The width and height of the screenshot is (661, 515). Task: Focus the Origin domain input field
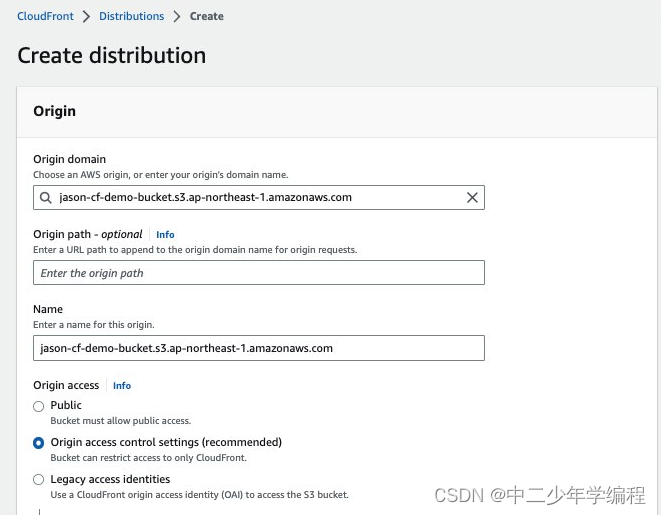(x=259, y=197)
